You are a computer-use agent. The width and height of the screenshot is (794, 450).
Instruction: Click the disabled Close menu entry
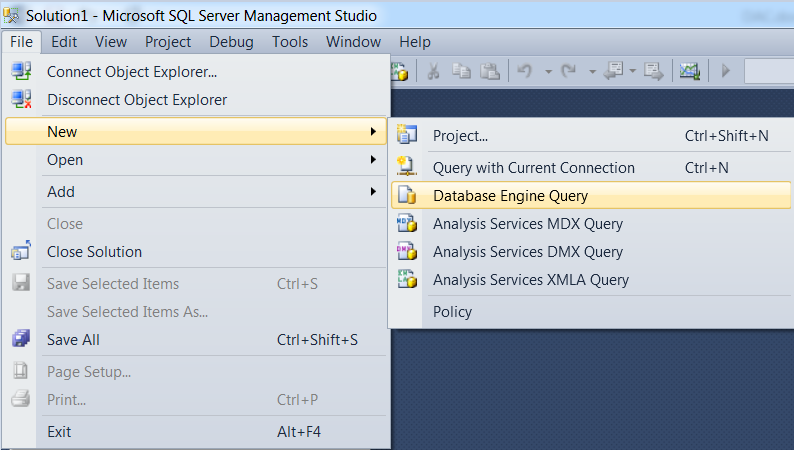196,224
